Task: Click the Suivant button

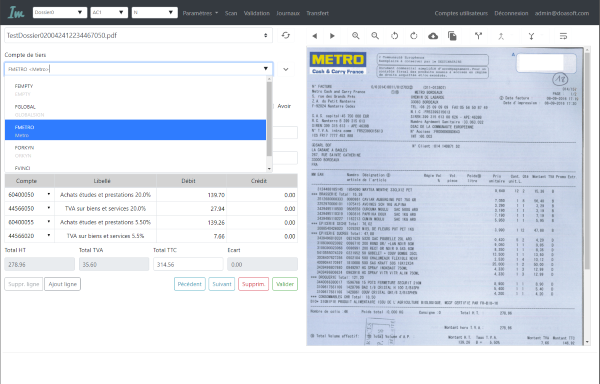Action: (x=222, y=284)
